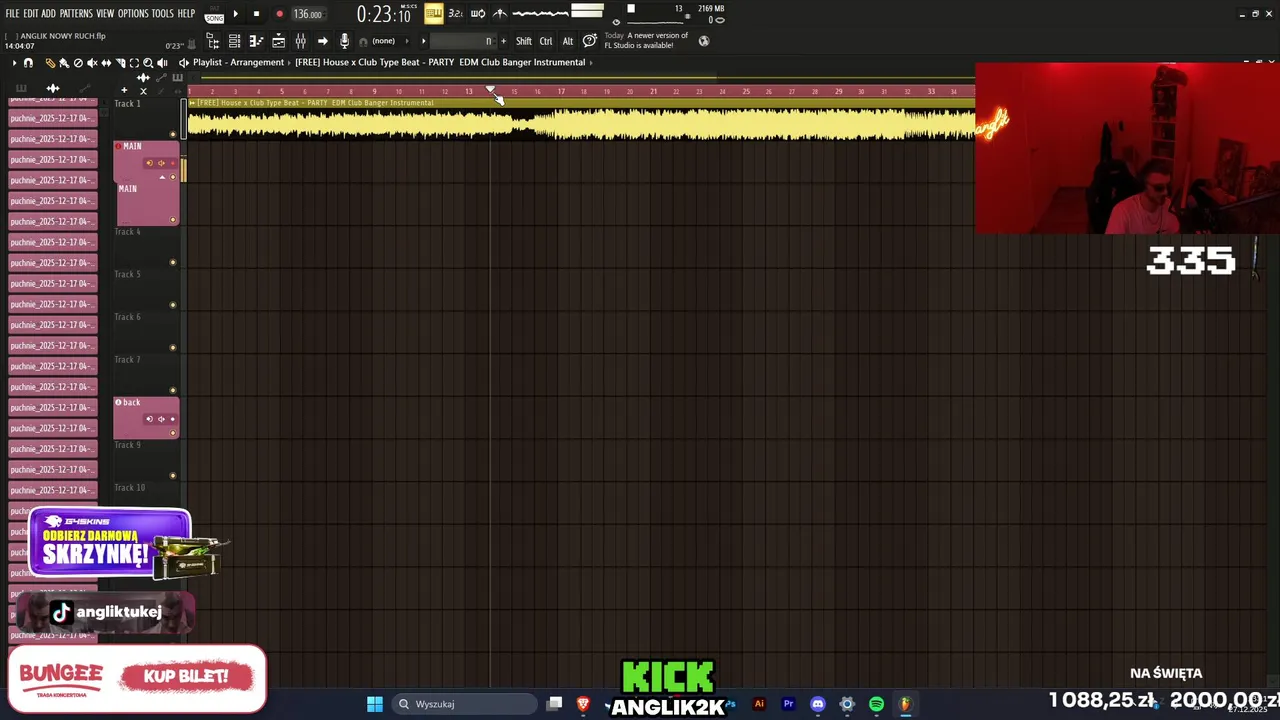Stop playback with the stop button

coord(256,14)
